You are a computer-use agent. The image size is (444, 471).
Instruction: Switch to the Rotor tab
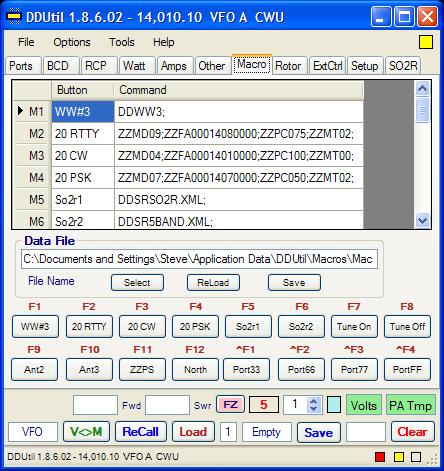pos(288,66)
